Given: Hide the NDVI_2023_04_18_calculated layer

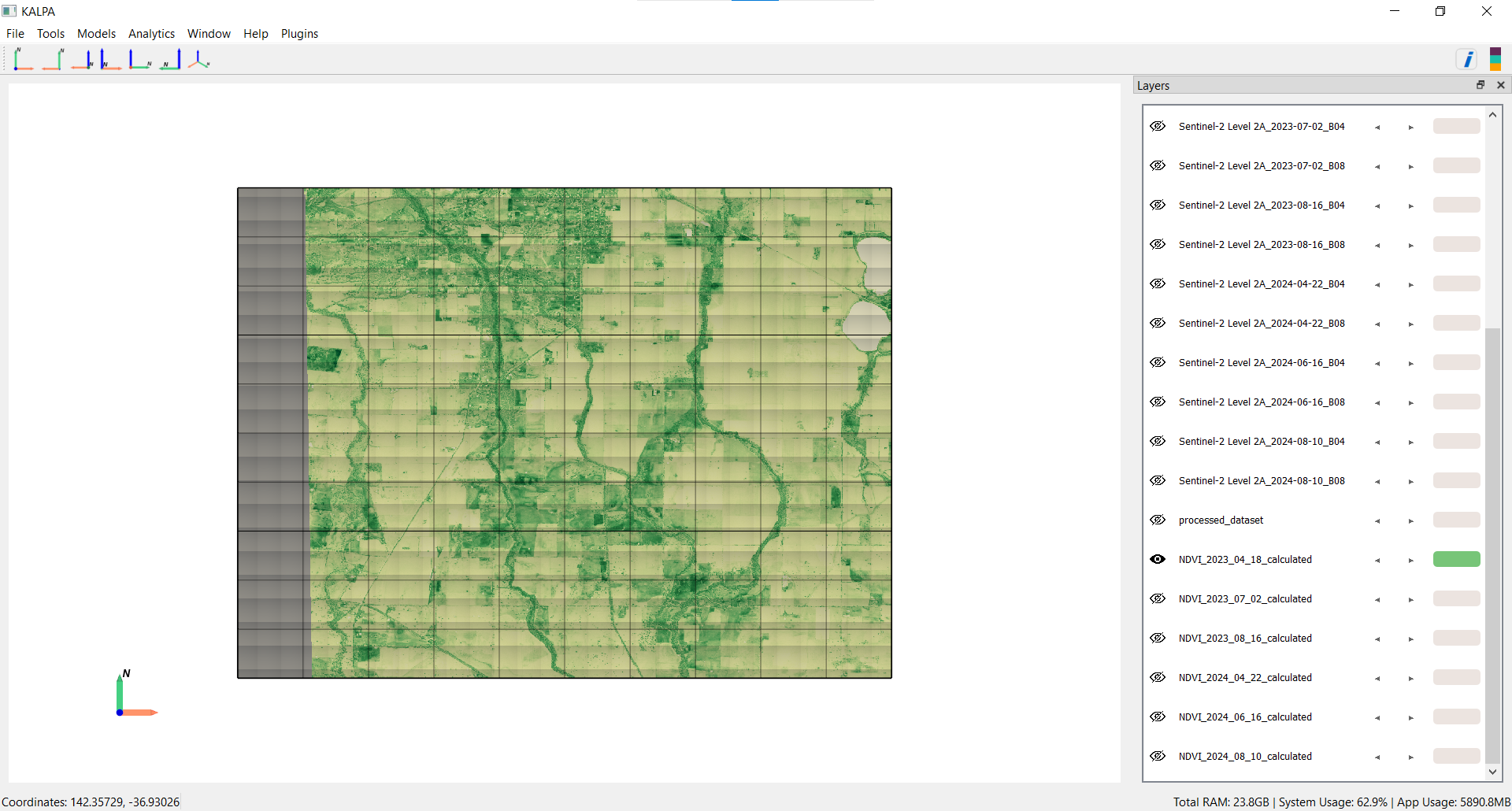Looking at the screenshot, I should pyautogui.click(x=1158, y=559).
